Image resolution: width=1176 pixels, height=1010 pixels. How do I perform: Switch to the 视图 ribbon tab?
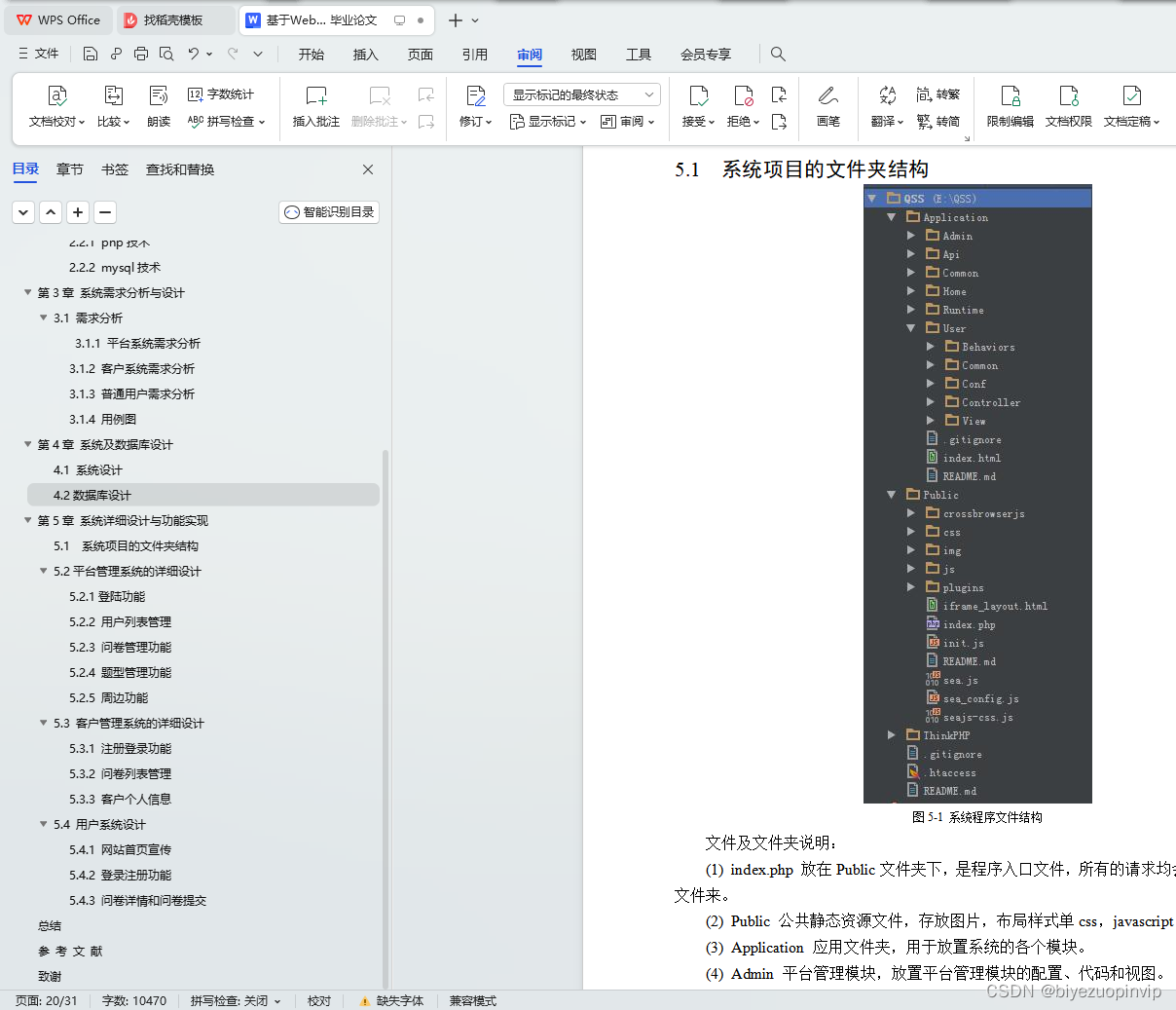coord(583,55)
